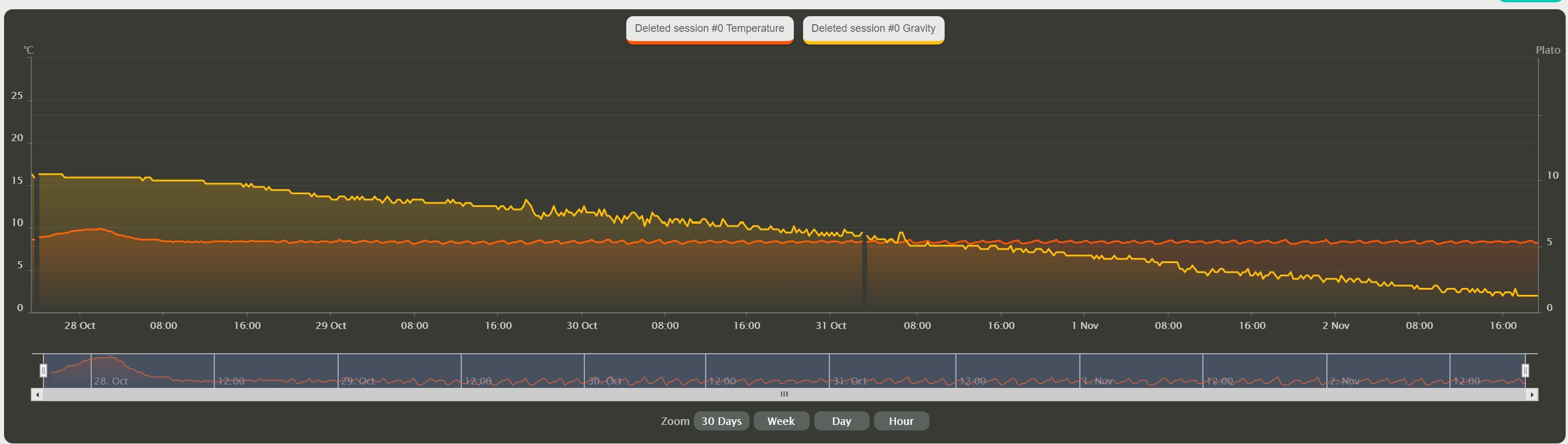Click the data gap near 31 Oct in chart
1568x444 pixels.
[x=864, y=274]
